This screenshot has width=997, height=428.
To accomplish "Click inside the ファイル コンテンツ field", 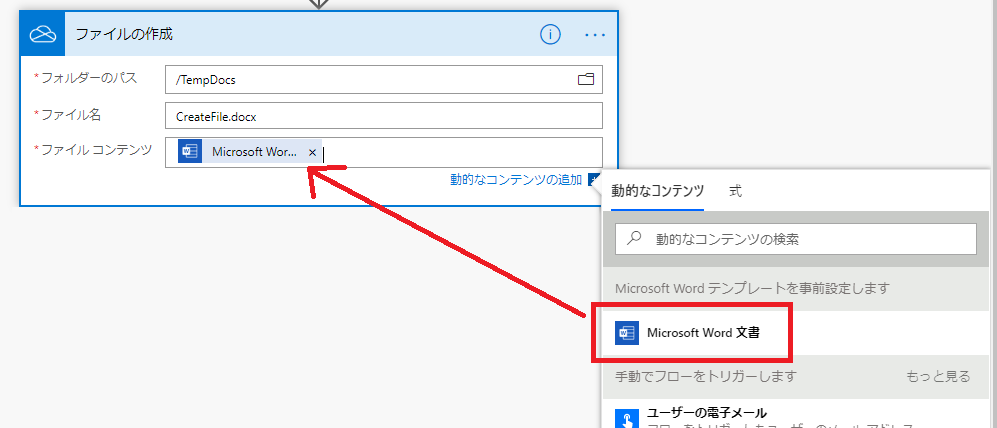I will pos(383,153).
